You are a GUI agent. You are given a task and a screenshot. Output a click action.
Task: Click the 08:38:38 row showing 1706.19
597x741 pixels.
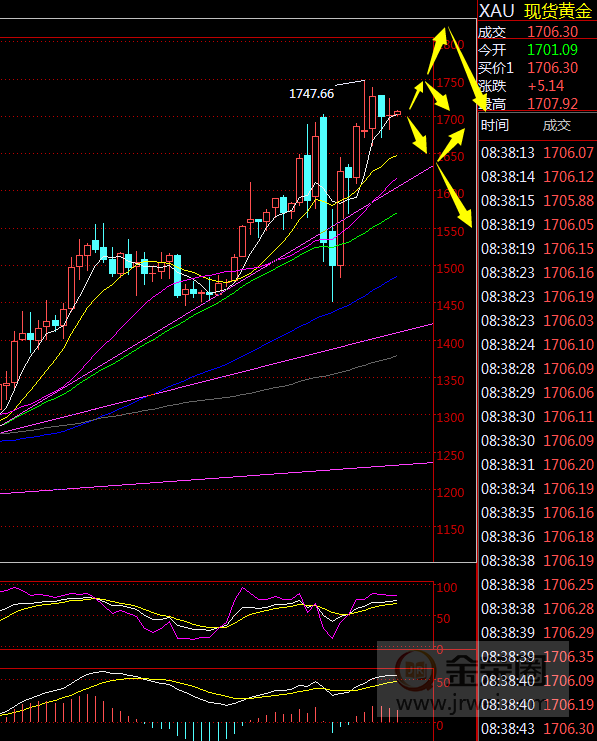coord(537,560)
